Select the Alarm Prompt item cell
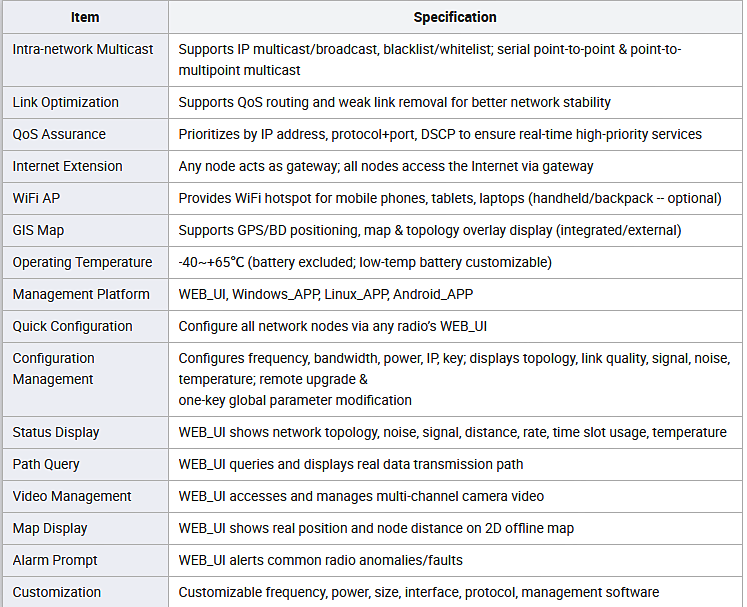Image resolution: width=747 pixels, height=607 pixels. [x=85, y=560]
